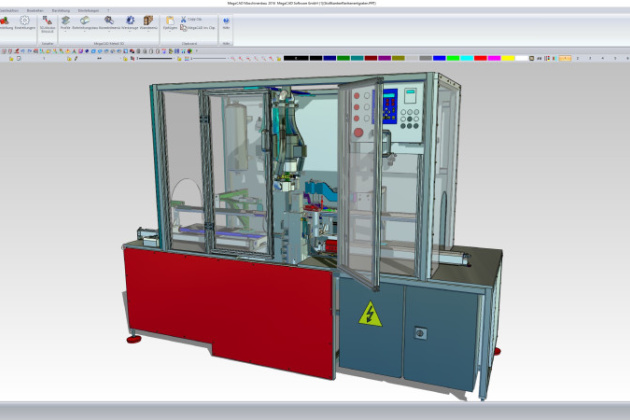Launch the Werkzeuge tool icon

tap(130, 21)
